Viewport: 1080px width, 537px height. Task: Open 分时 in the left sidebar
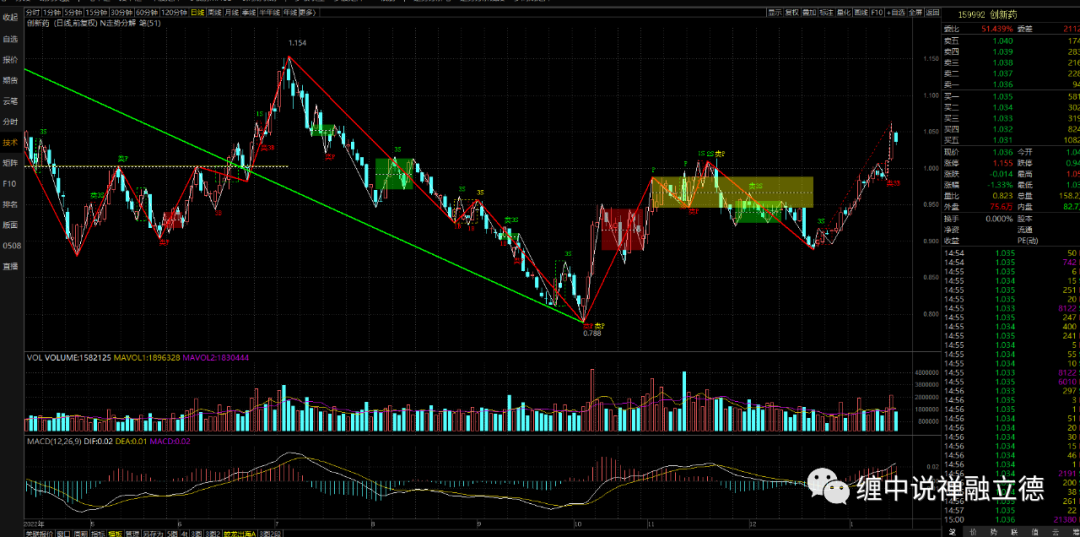(10, 121)
